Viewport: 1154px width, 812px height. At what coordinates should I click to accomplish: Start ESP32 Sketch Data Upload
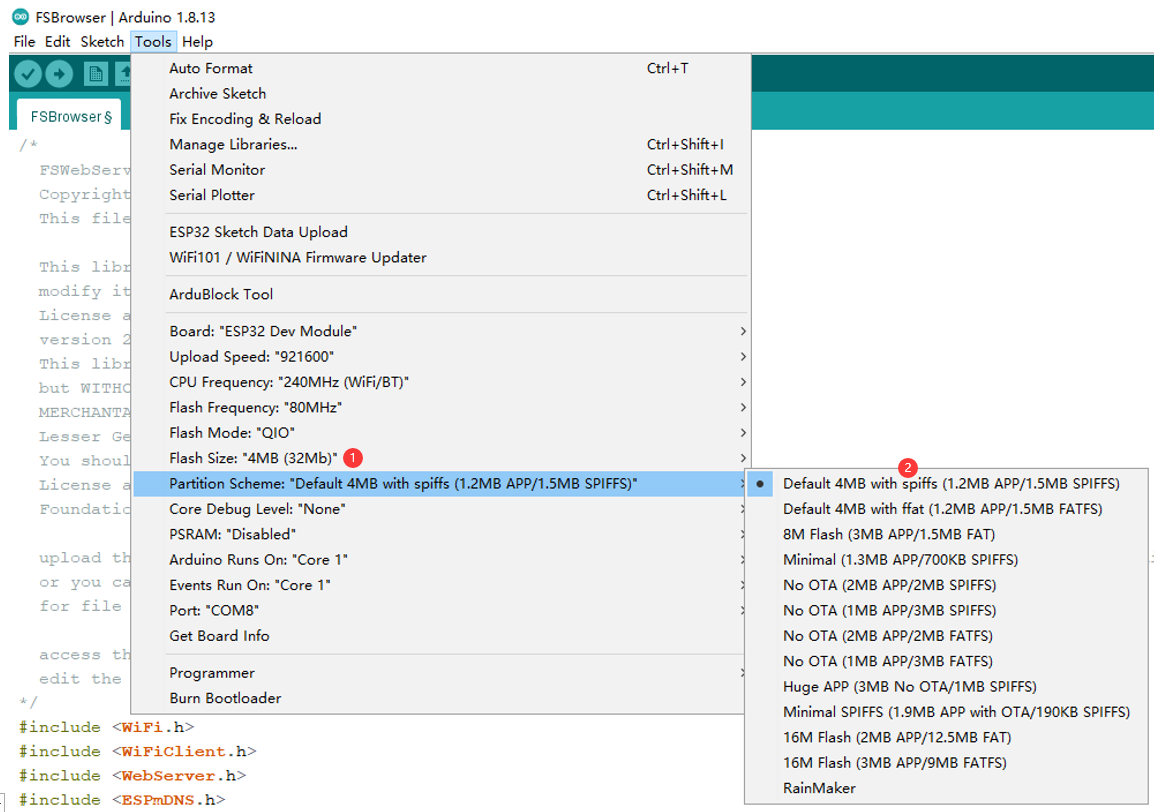(x=440, y=232)
